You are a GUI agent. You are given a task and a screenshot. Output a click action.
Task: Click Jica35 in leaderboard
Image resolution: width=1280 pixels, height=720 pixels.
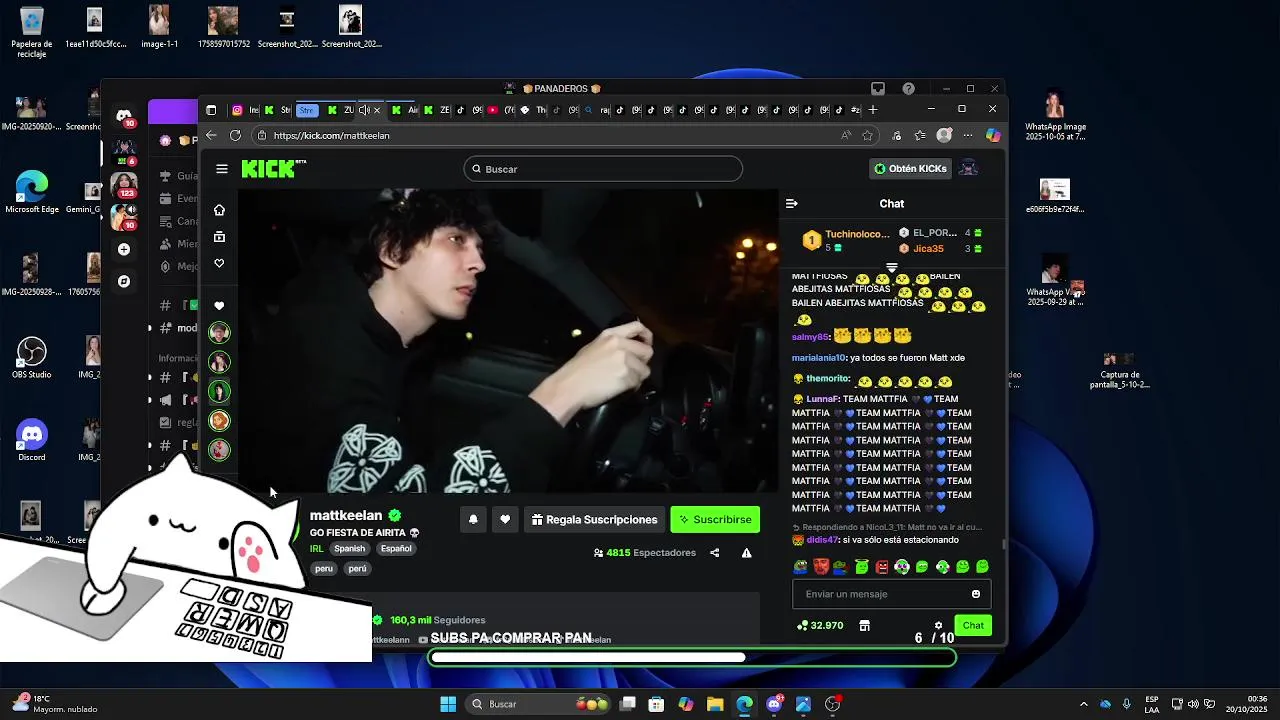(927, 248)
